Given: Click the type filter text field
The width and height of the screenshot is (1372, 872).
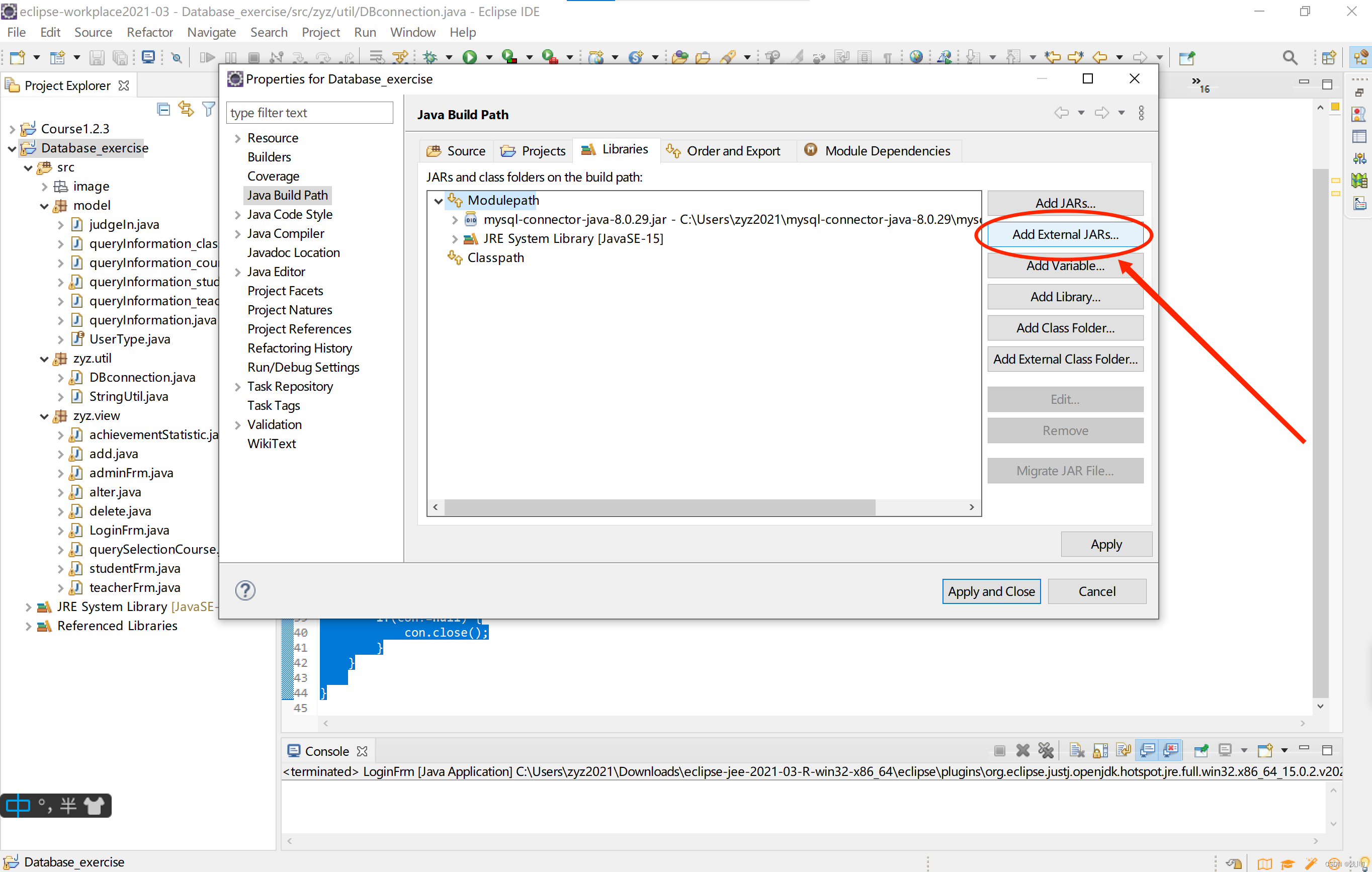Looking at the screenshot, I should point(309,113).
